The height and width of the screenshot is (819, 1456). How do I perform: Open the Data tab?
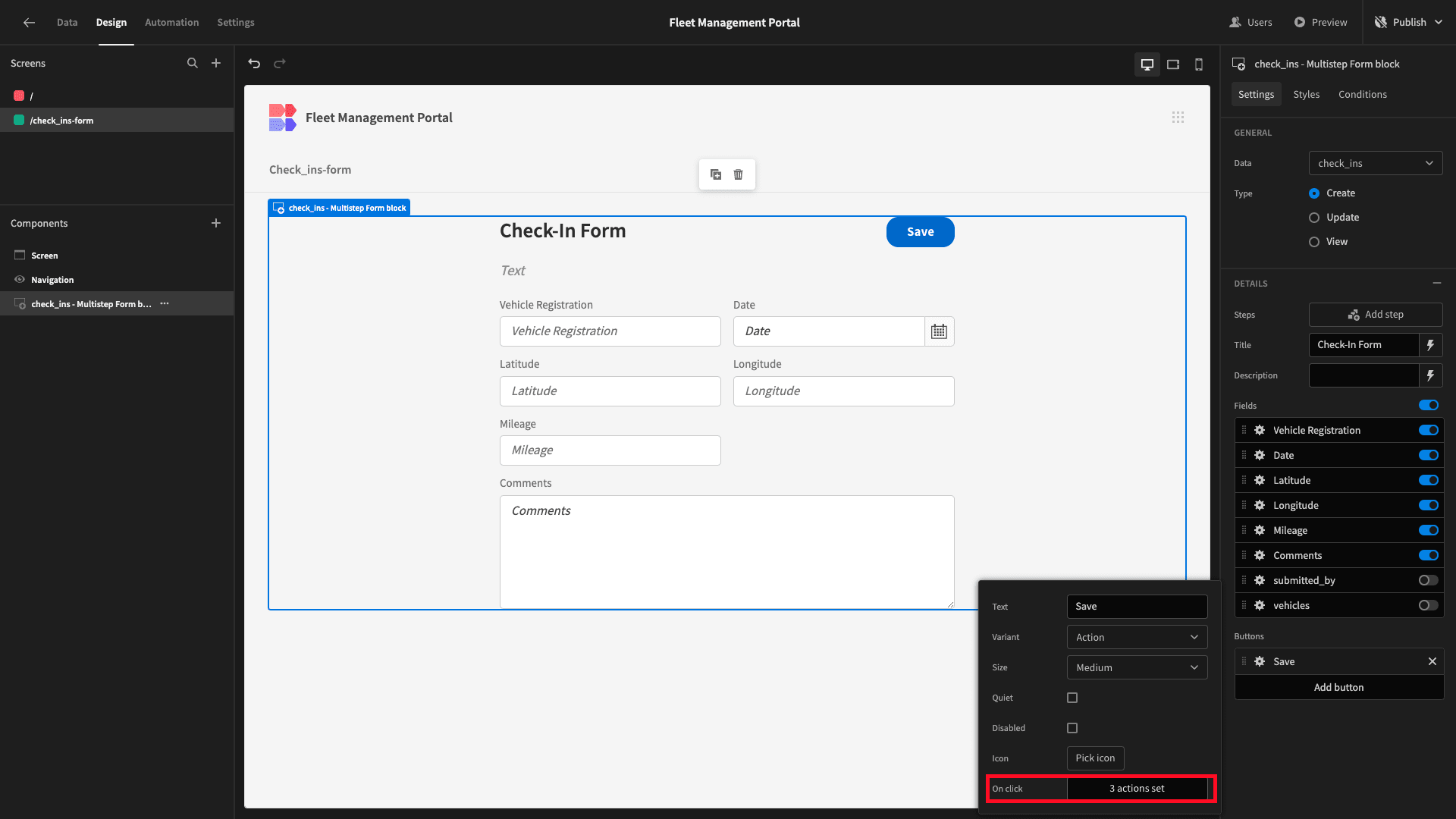click(67, 23)
